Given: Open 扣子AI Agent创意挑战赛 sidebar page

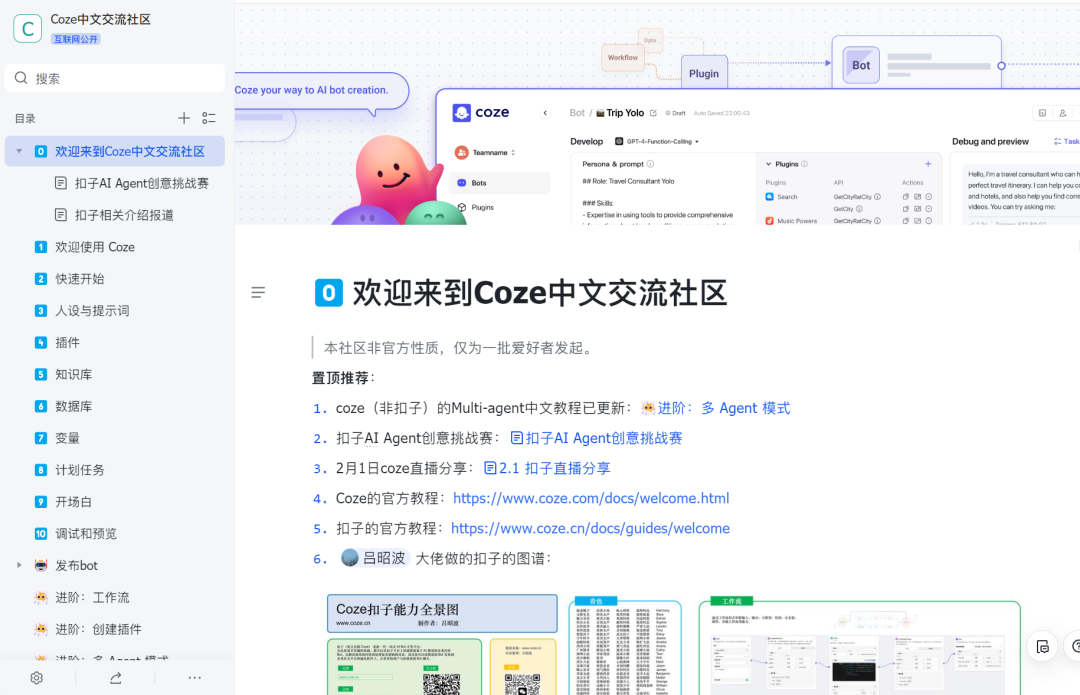Looking at the screenshot, I should coord(142,183).
